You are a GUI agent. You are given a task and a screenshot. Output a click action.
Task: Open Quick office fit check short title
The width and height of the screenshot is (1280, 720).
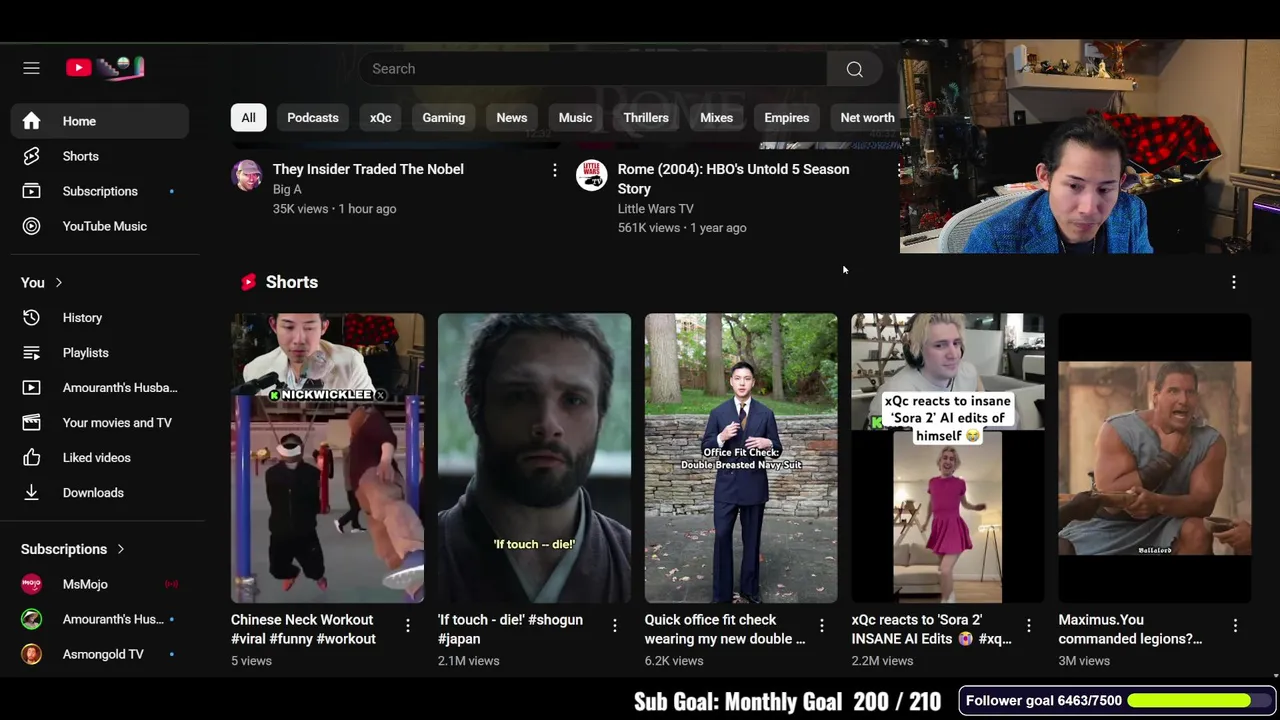tap(725, 629)
